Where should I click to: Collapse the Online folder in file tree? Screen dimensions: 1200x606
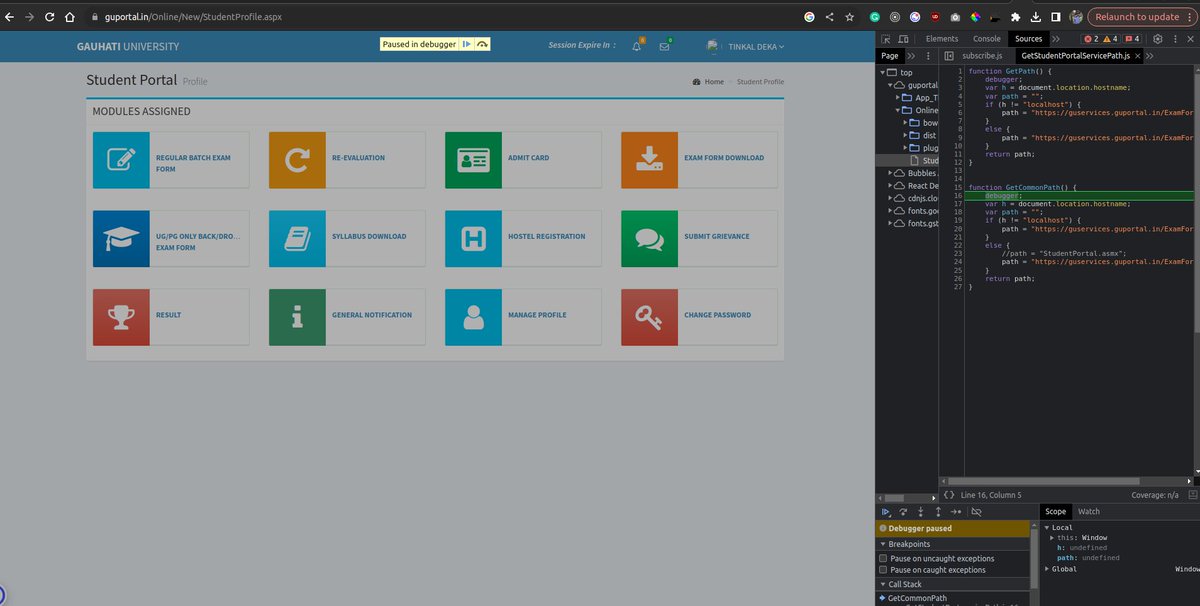[x=898, y=110]
